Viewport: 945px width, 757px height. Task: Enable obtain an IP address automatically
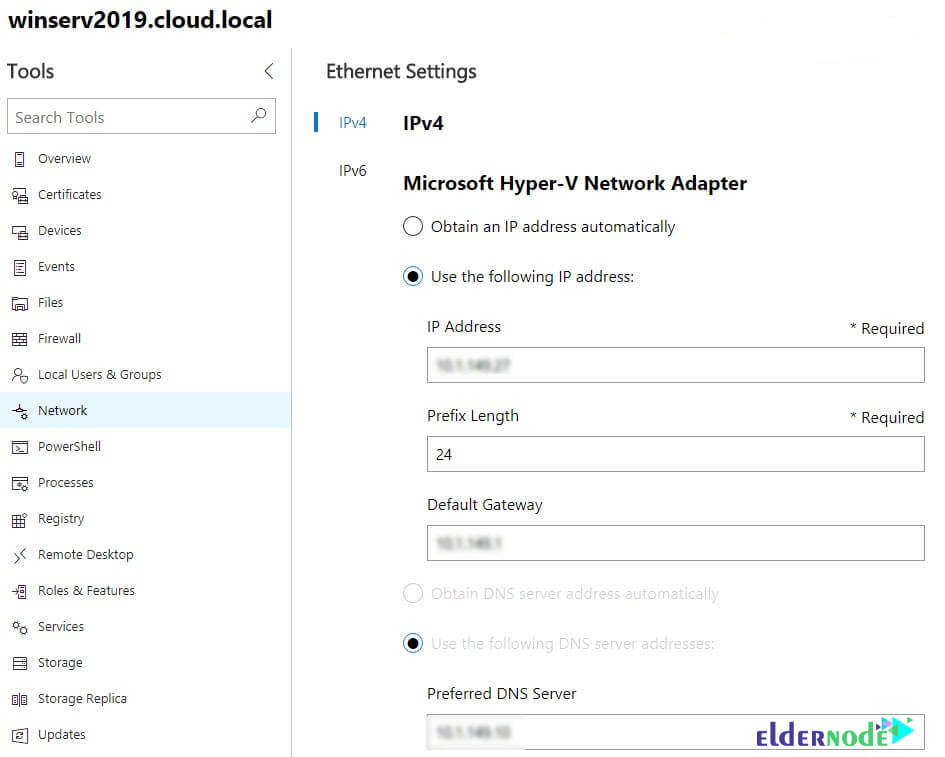click(413, 226)
